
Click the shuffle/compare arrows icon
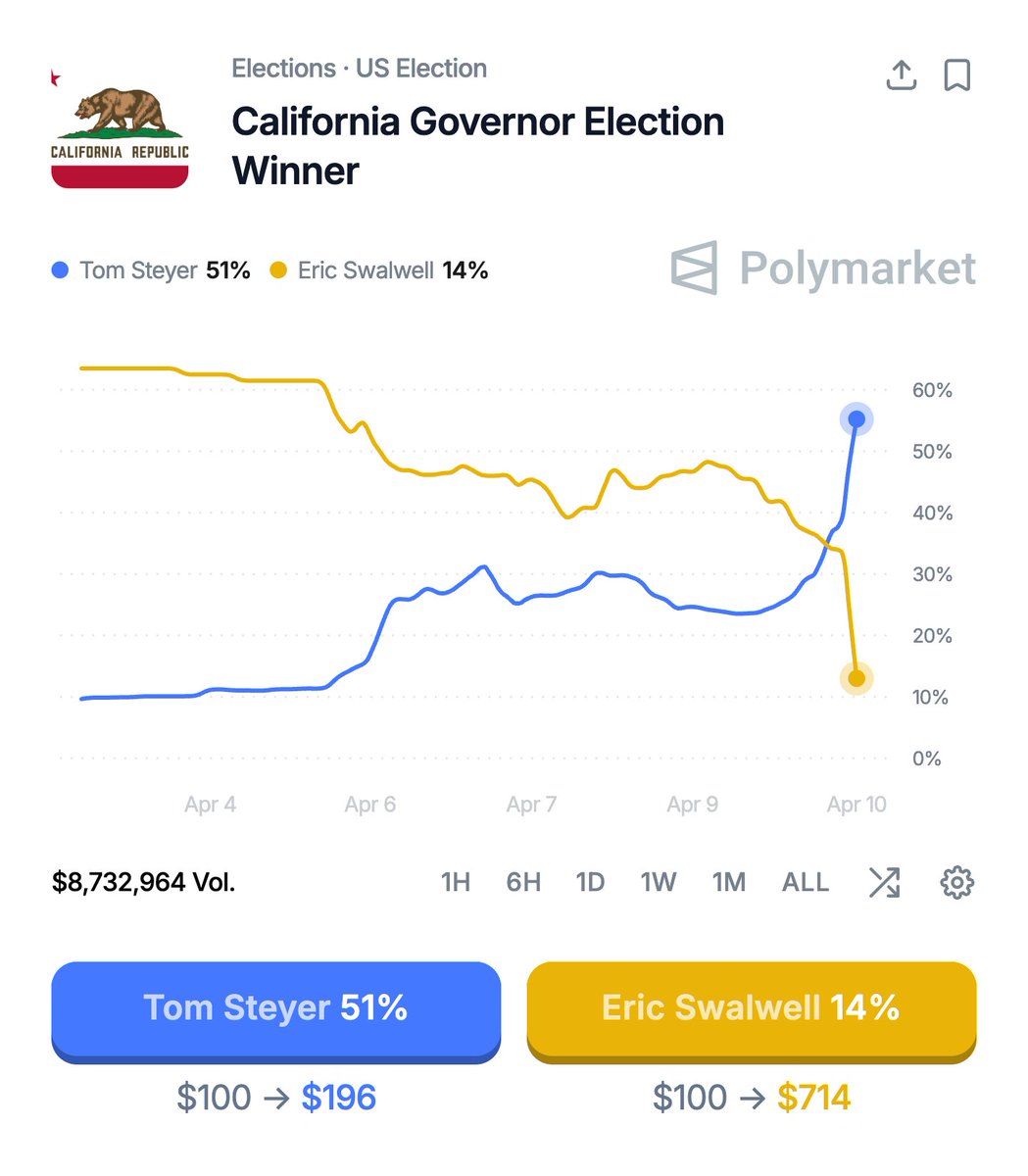884,882
